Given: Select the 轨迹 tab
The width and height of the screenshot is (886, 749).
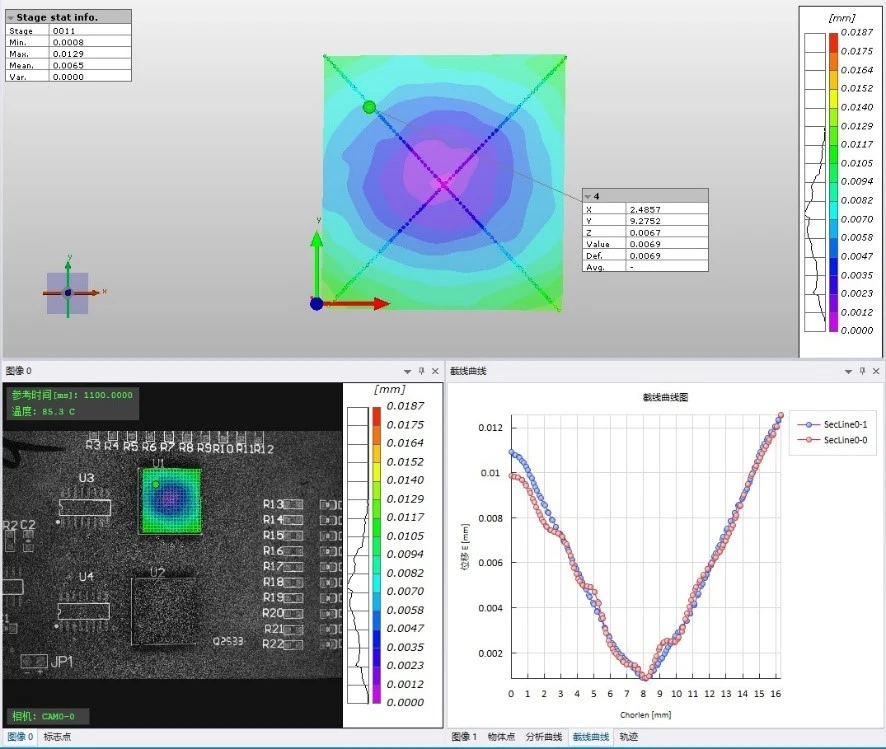Looking at the screenshot, I should coord(628,737).
